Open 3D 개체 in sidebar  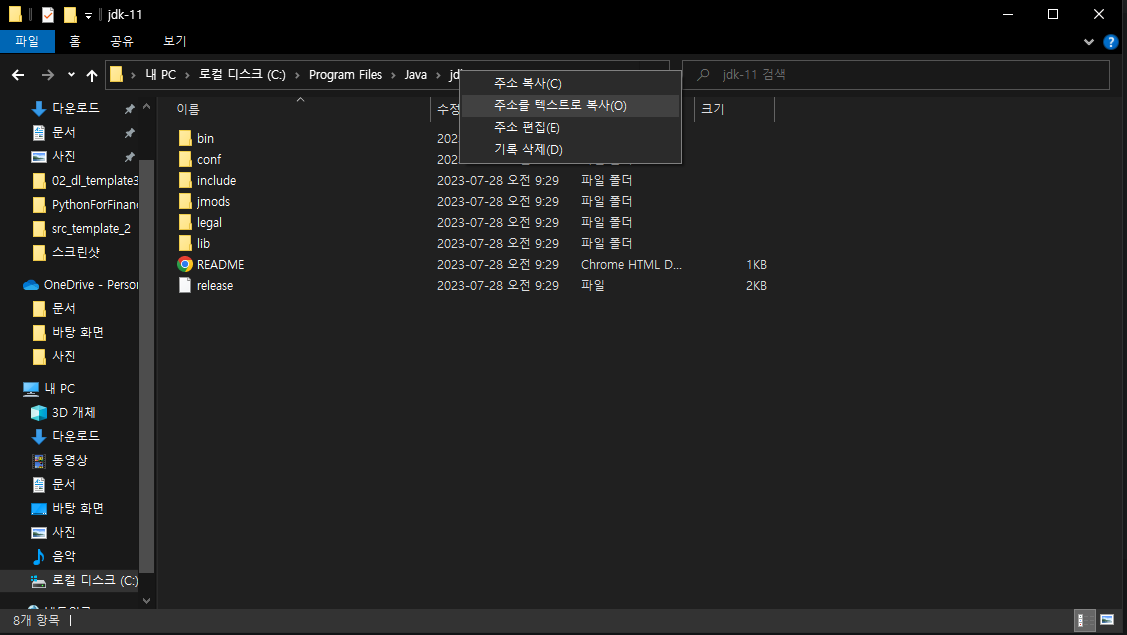[x=73, y=413]
